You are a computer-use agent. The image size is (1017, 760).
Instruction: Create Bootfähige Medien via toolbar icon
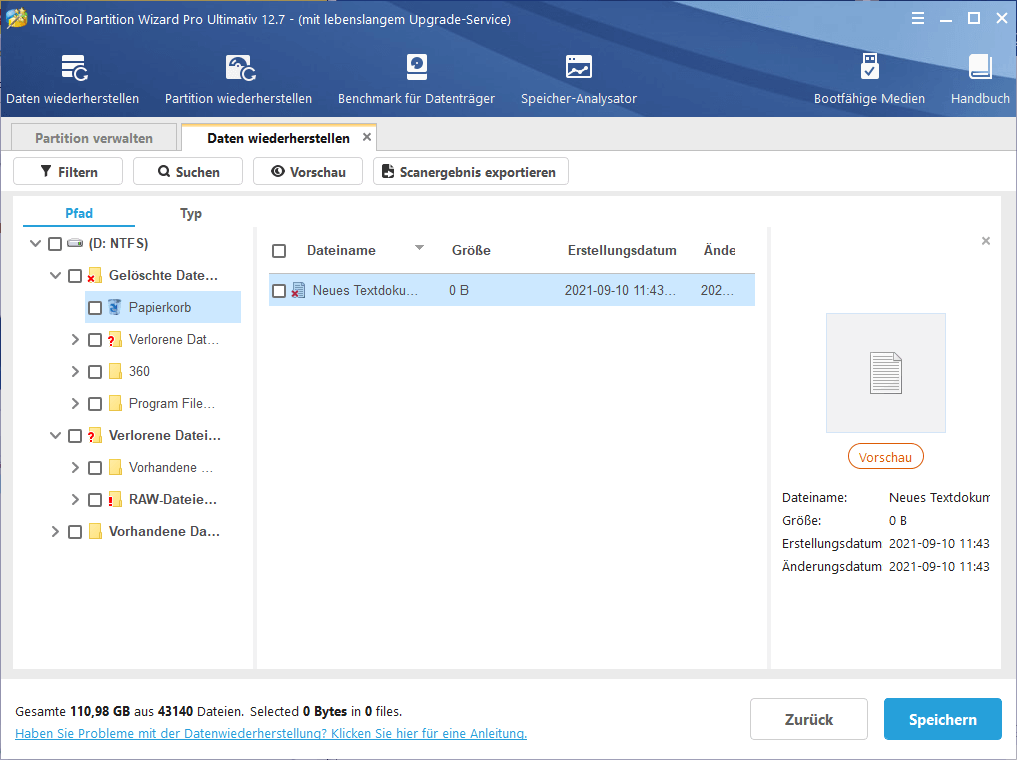click(869, 68)
